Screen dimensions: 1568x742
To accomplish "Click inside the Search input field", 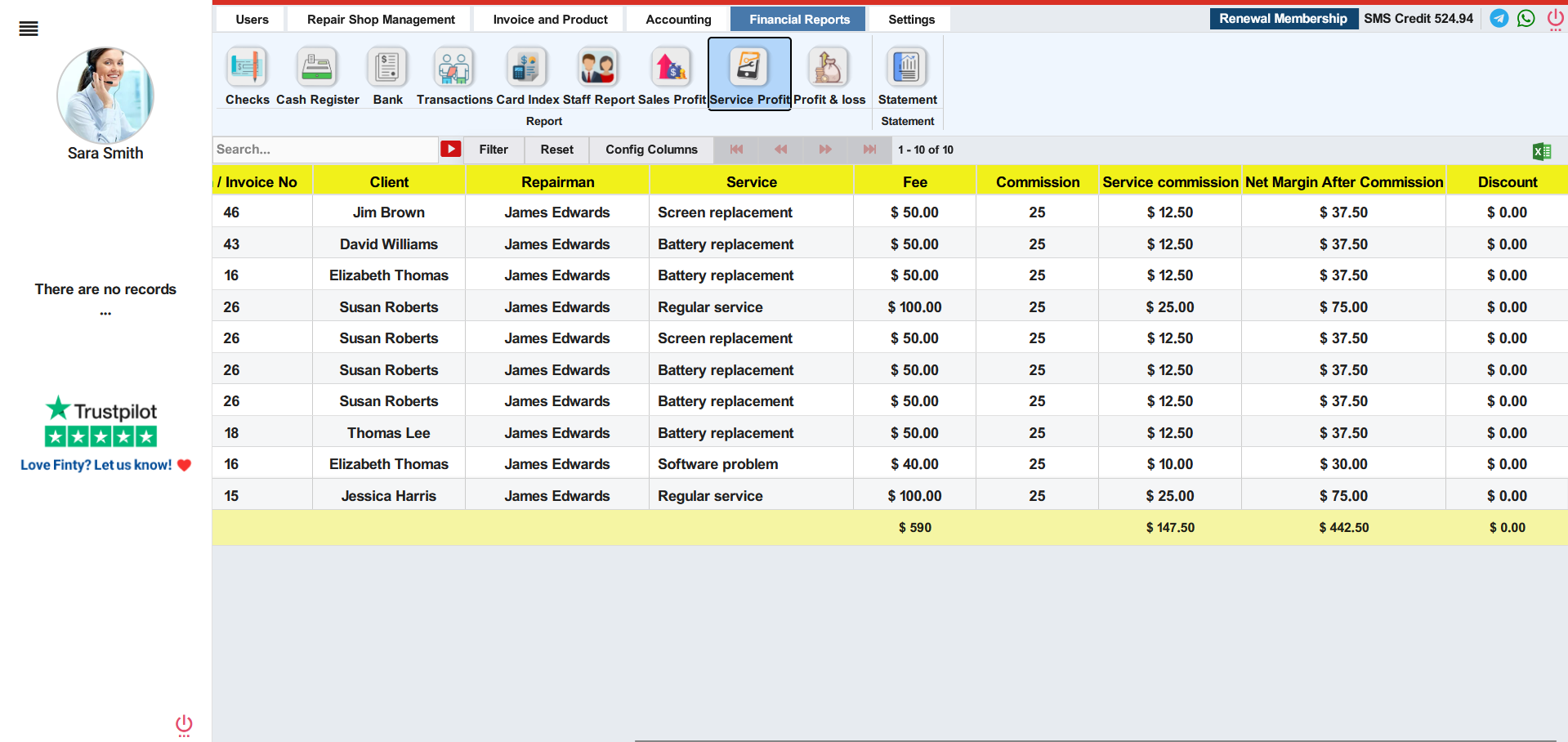I will coord(325,150).
